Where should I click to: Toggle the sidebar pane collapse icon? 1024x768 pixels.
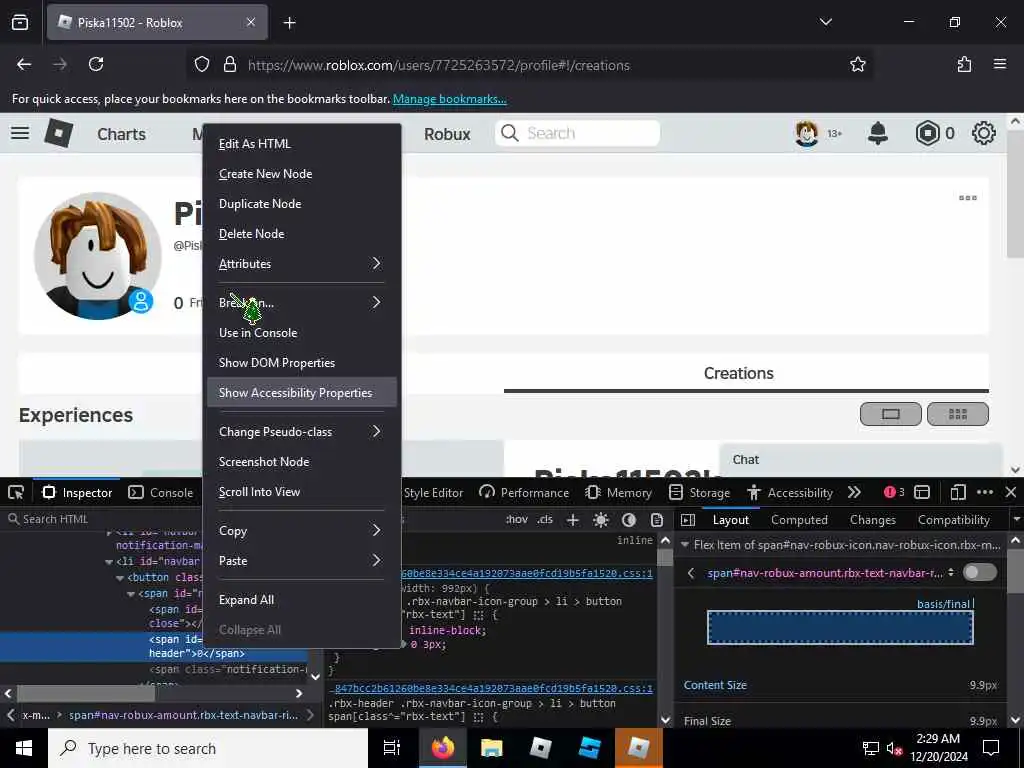[x=688, y=520]
